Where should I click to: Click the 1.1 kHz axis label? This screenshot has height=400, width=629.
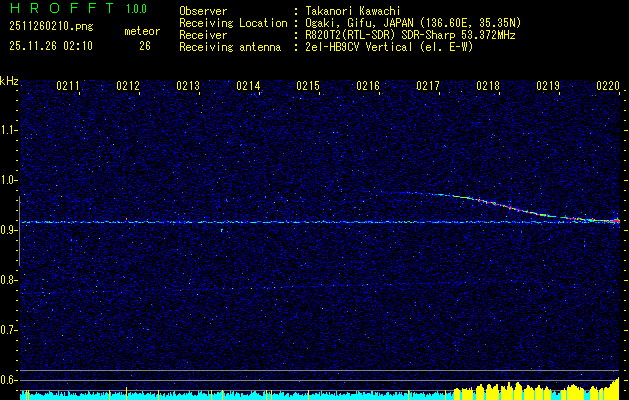pyautogui.click(x=9, y=129)
